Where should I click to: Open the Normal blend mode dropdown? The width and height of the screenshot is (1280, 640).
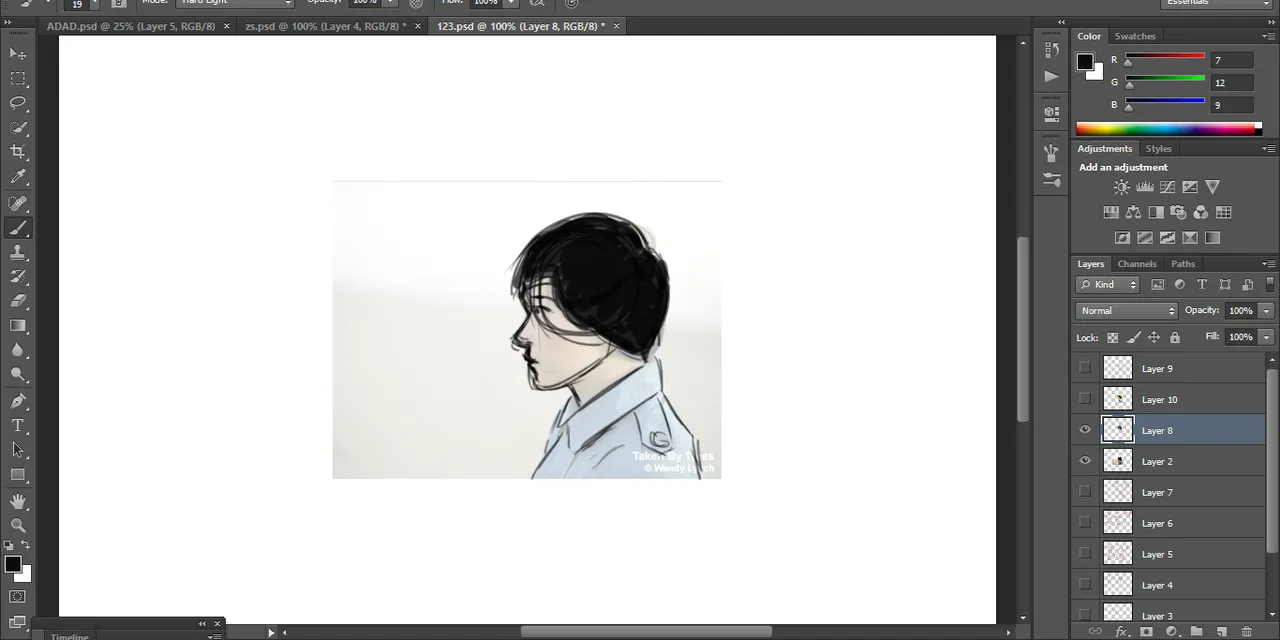1126,311
